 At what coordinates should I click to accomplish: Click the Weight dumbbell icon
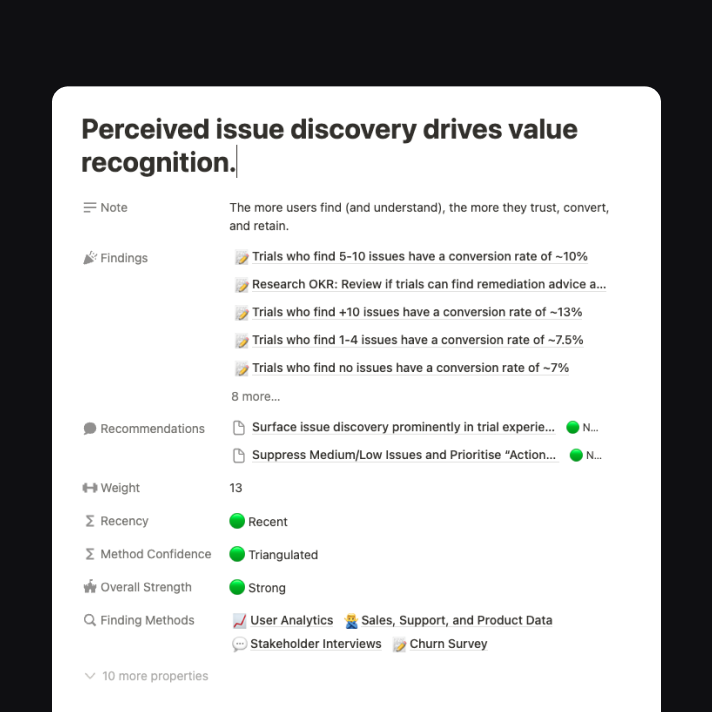(x=90, y=488)
